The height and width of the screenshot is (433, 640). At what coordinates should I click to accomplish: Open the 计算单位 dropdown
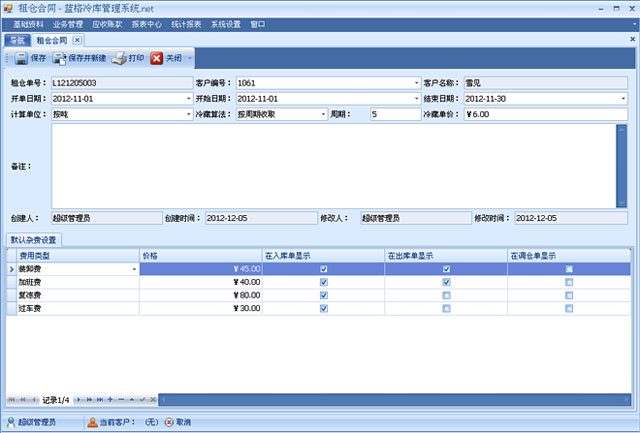click(189, 114)
